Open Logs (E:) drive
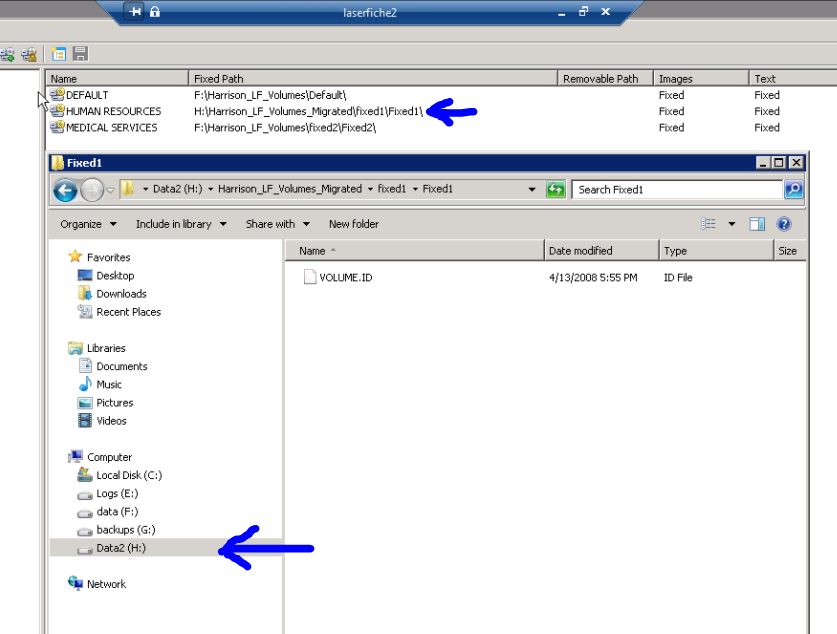 pos(117,493)
